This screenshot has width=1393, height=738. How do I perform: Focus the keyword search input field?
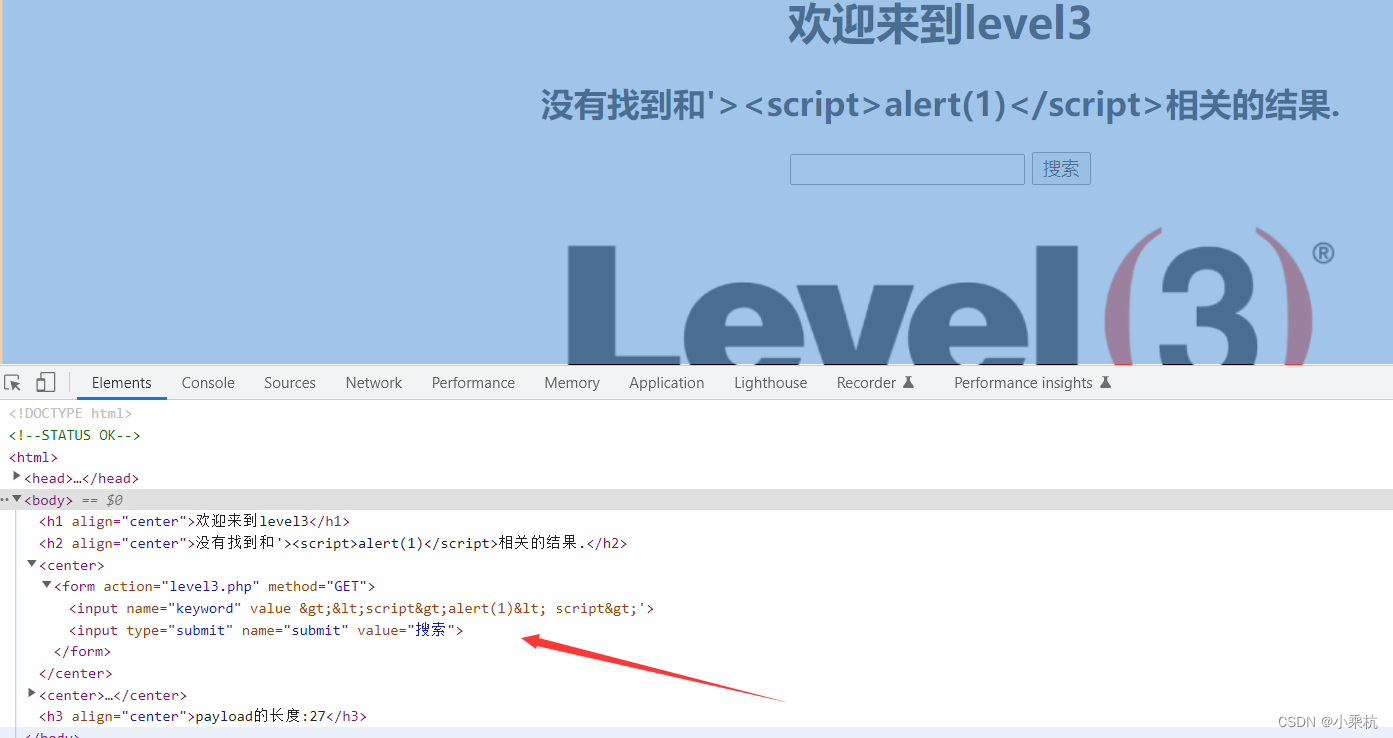(907, 169)
